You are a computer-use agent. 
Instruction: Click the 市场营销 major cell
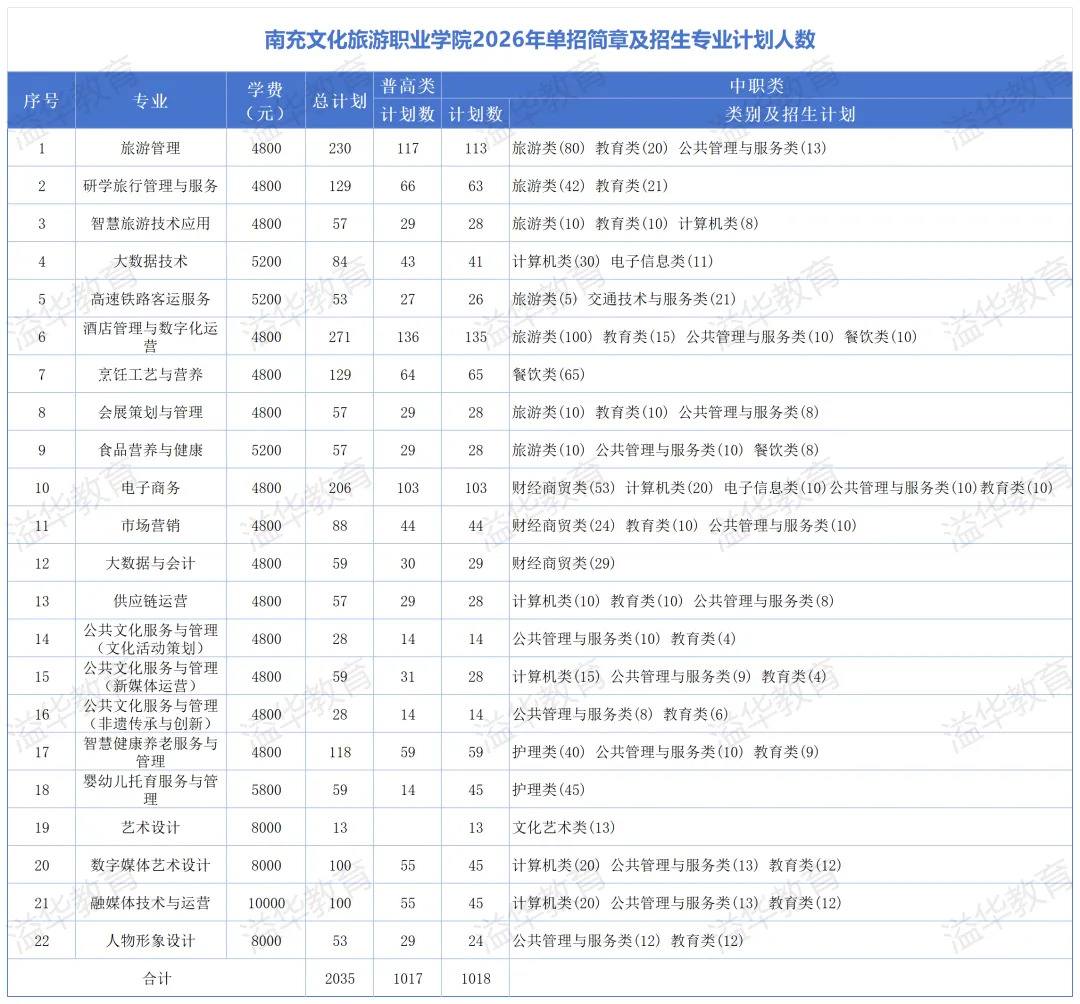coord(151,526)
